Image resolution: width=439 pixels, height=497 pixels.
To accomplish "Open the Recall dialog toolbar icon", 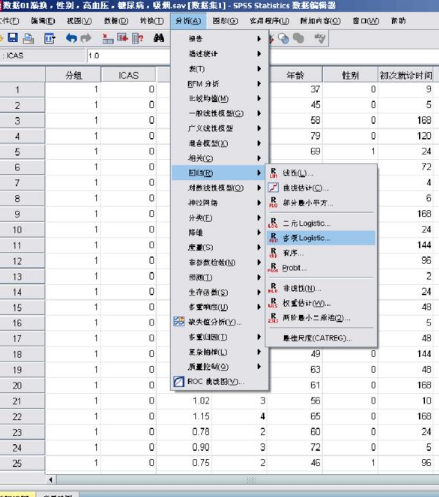I will point(50,39).
